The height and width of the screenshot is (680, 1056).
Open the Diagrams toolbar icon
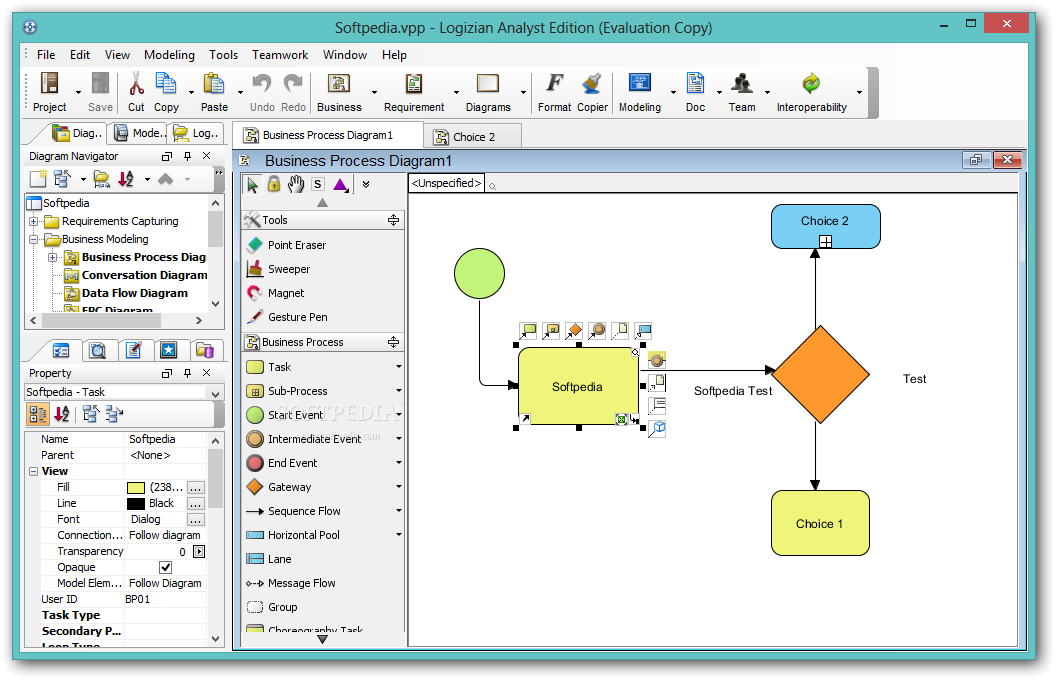[488, 84]
